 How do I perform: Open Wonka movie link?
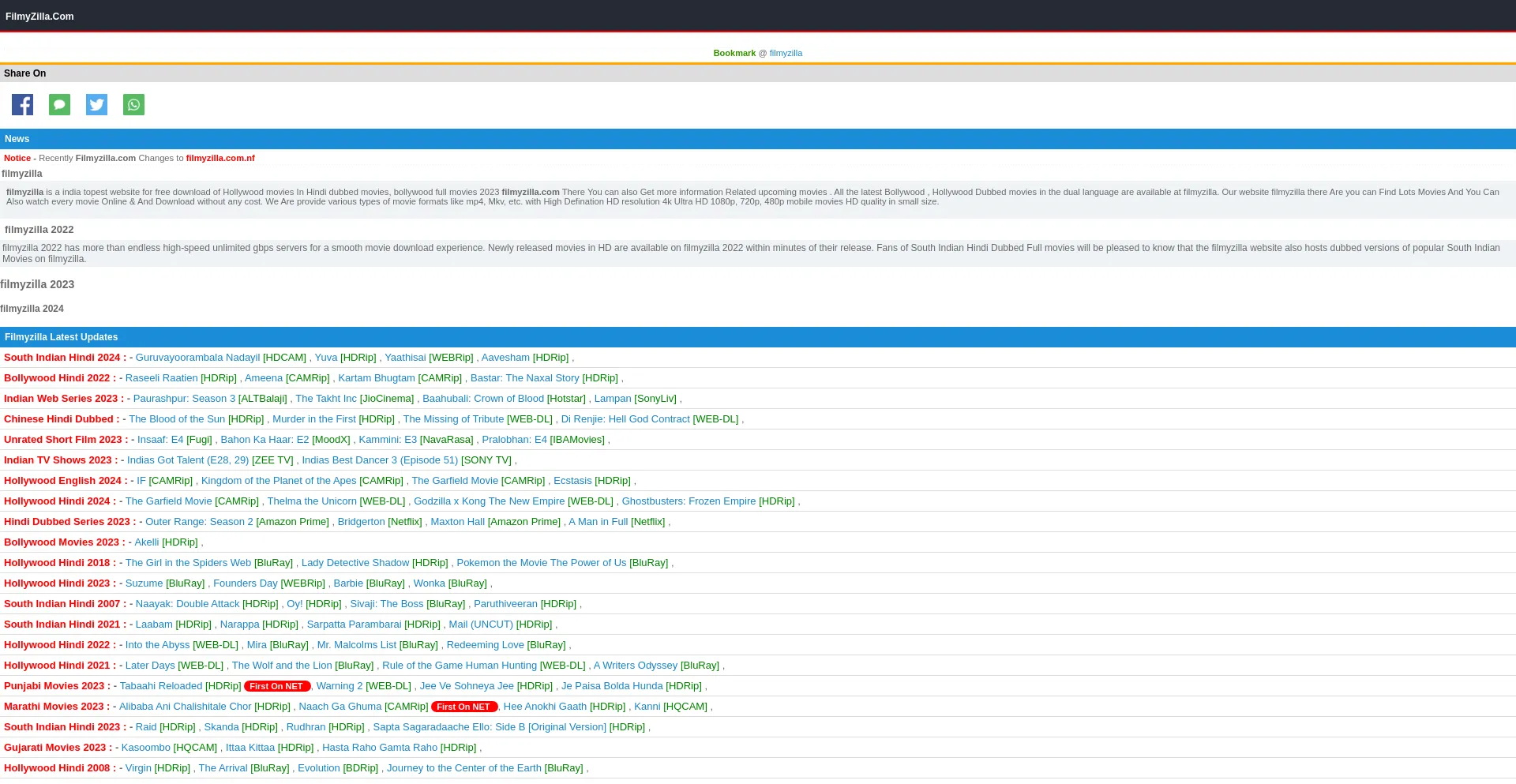click(x=430, y=583)
